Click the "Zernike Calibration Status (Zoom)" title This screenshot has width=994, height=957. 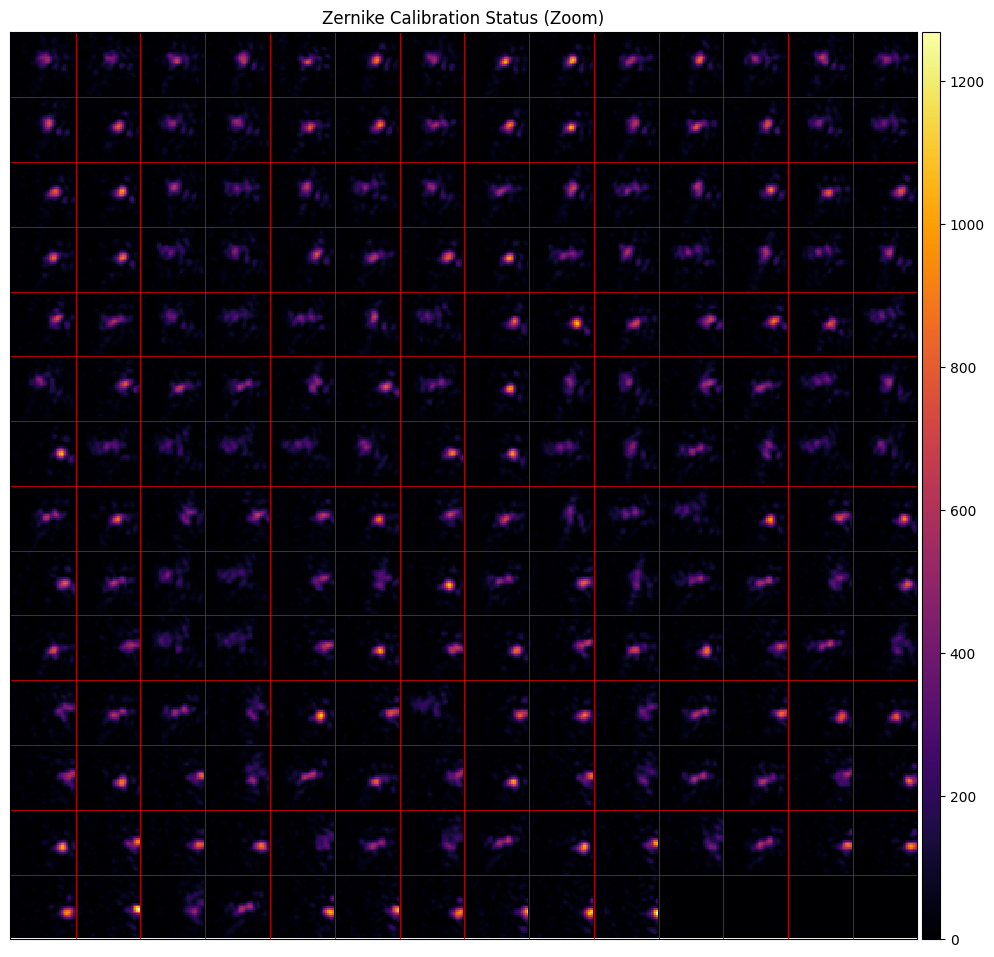coord(463,18)
